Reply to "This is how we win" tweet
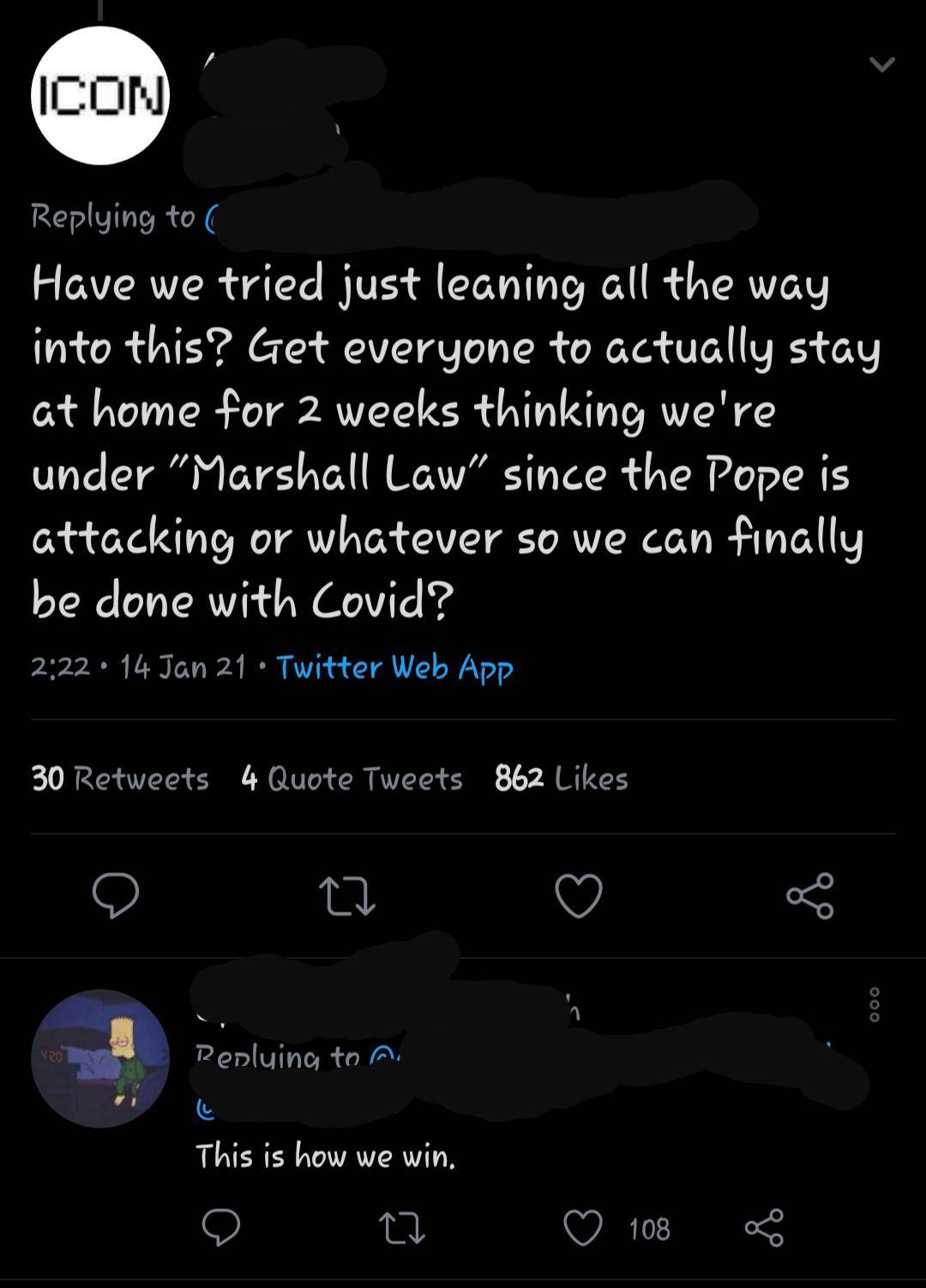 pos(220,1228)
